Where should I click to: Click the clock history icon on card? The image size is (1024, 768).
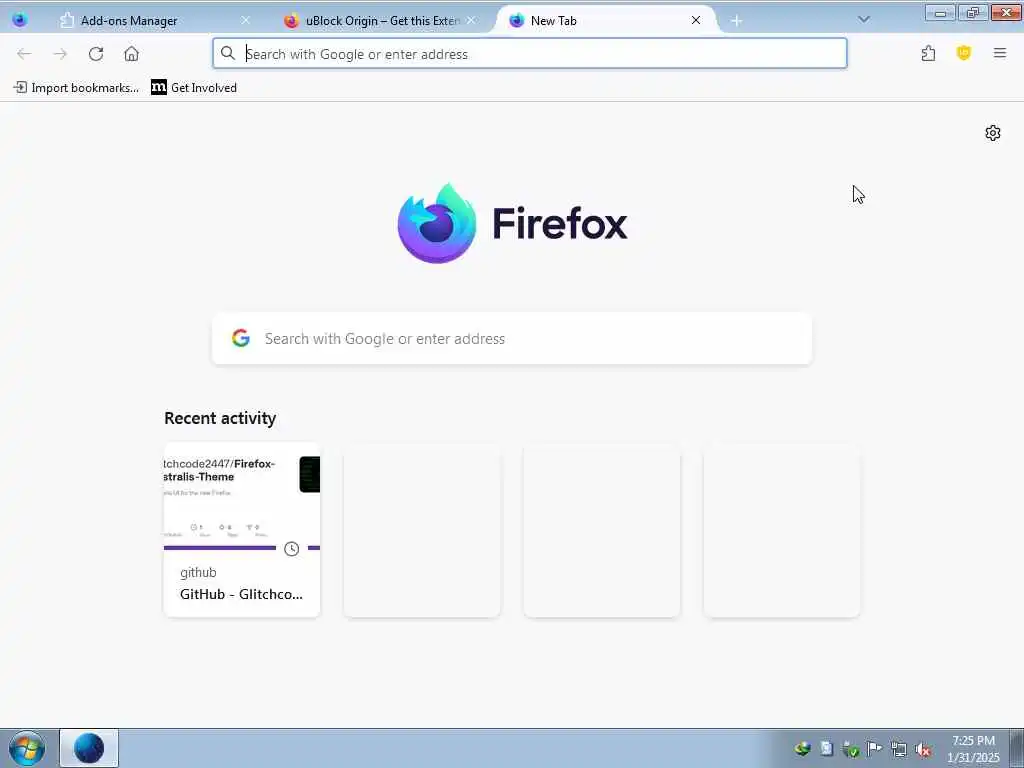(x=291, y=549)
